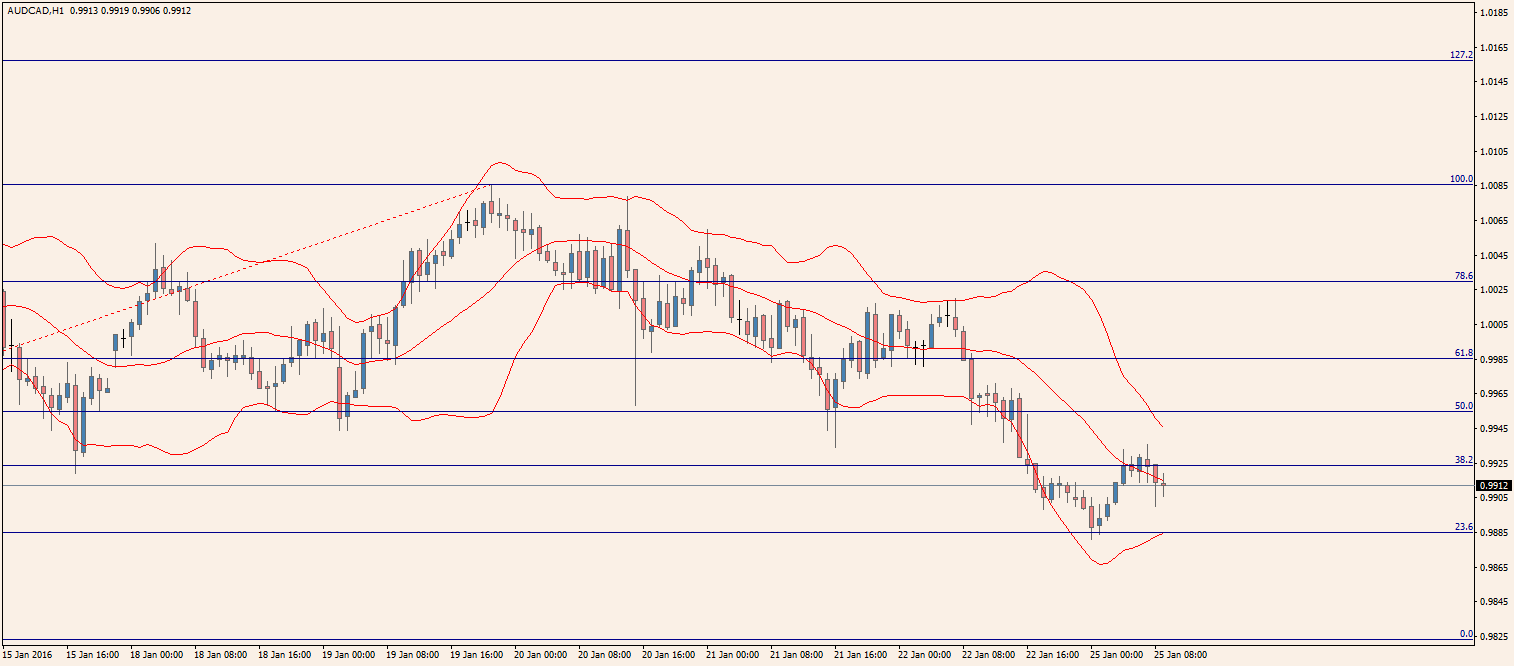Click the 1.0105 price axis label
The image size is (1514, 666).
pyautogui.click(x=1494, y=152)
